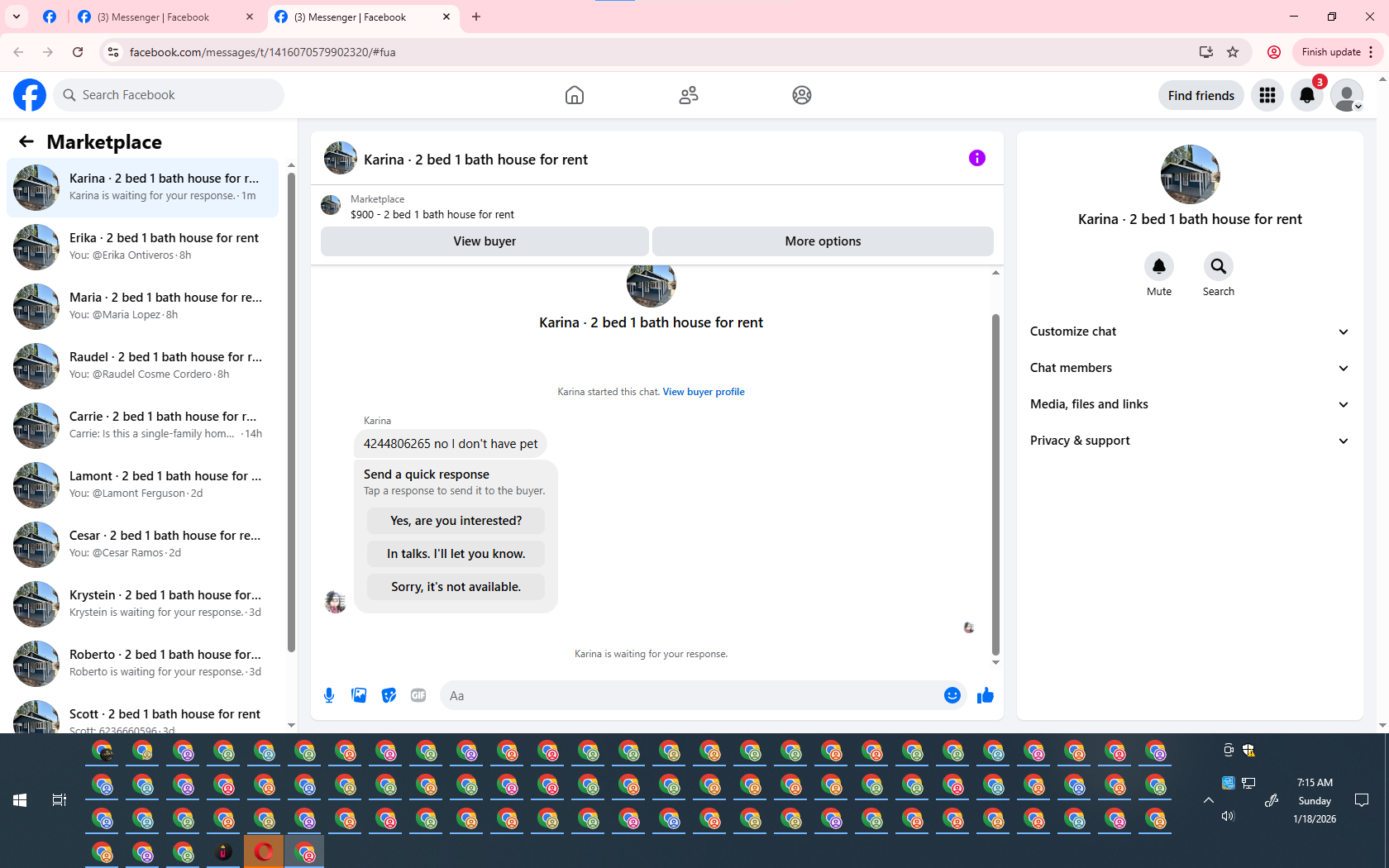Open the notifications bell with badge

1307,95
